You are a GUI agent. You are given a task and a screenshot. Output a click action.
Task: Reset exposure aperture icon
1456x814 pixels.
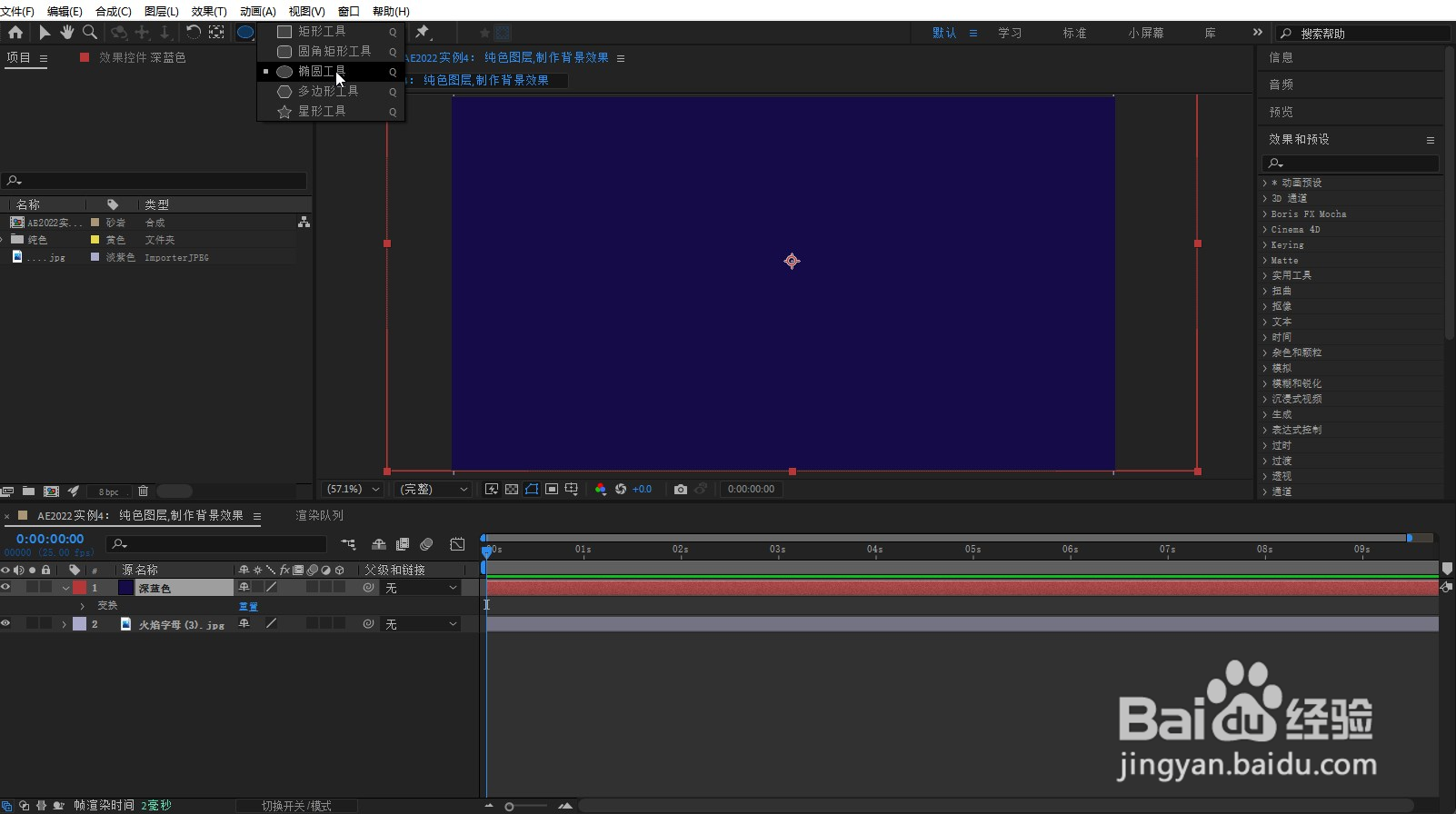(621, 489)
